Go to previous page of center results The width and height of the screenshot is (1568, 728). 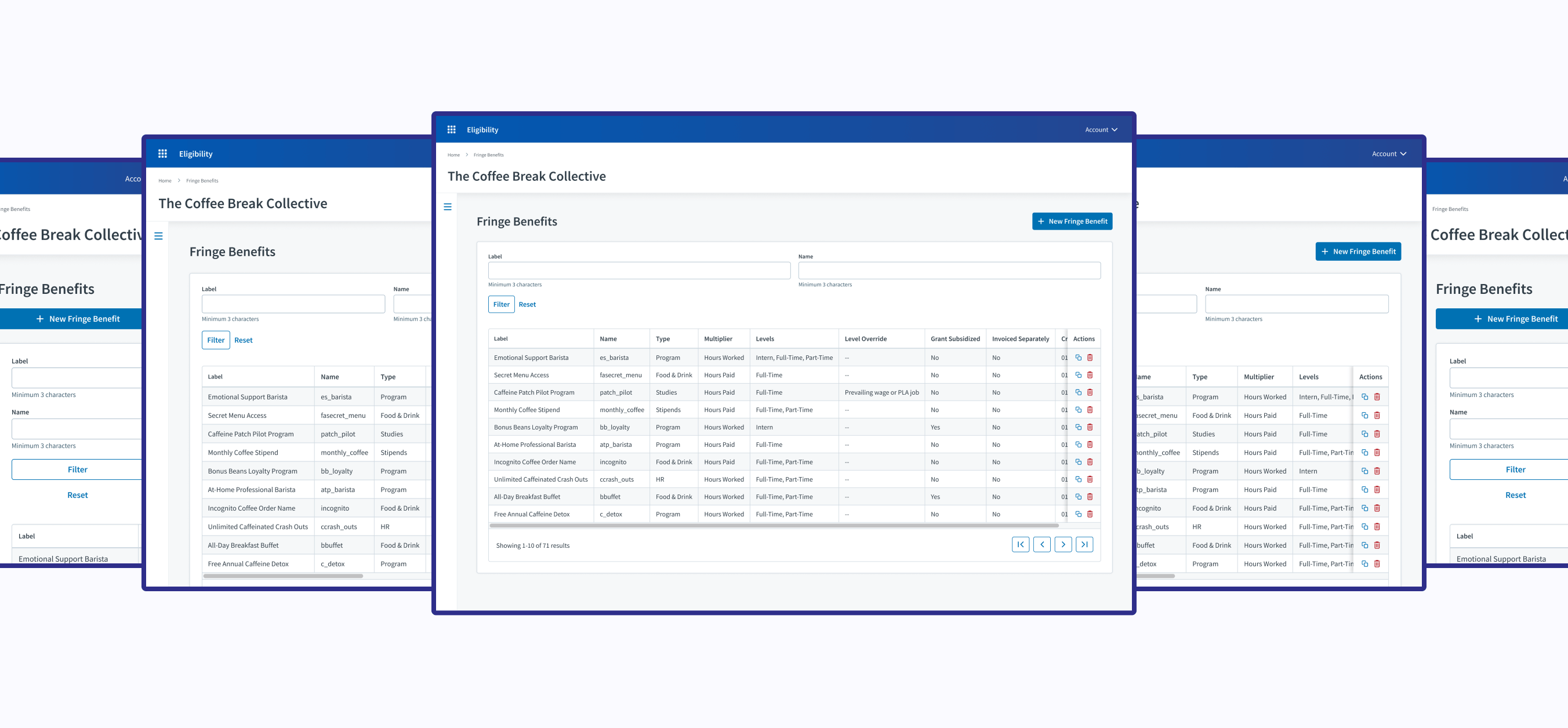tap(1041, 544)
